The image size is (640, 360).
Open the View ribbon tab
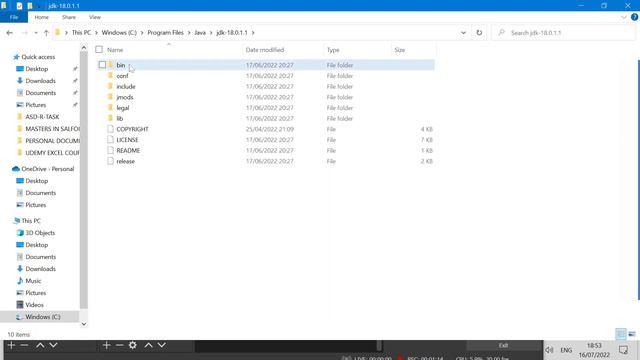95,17
